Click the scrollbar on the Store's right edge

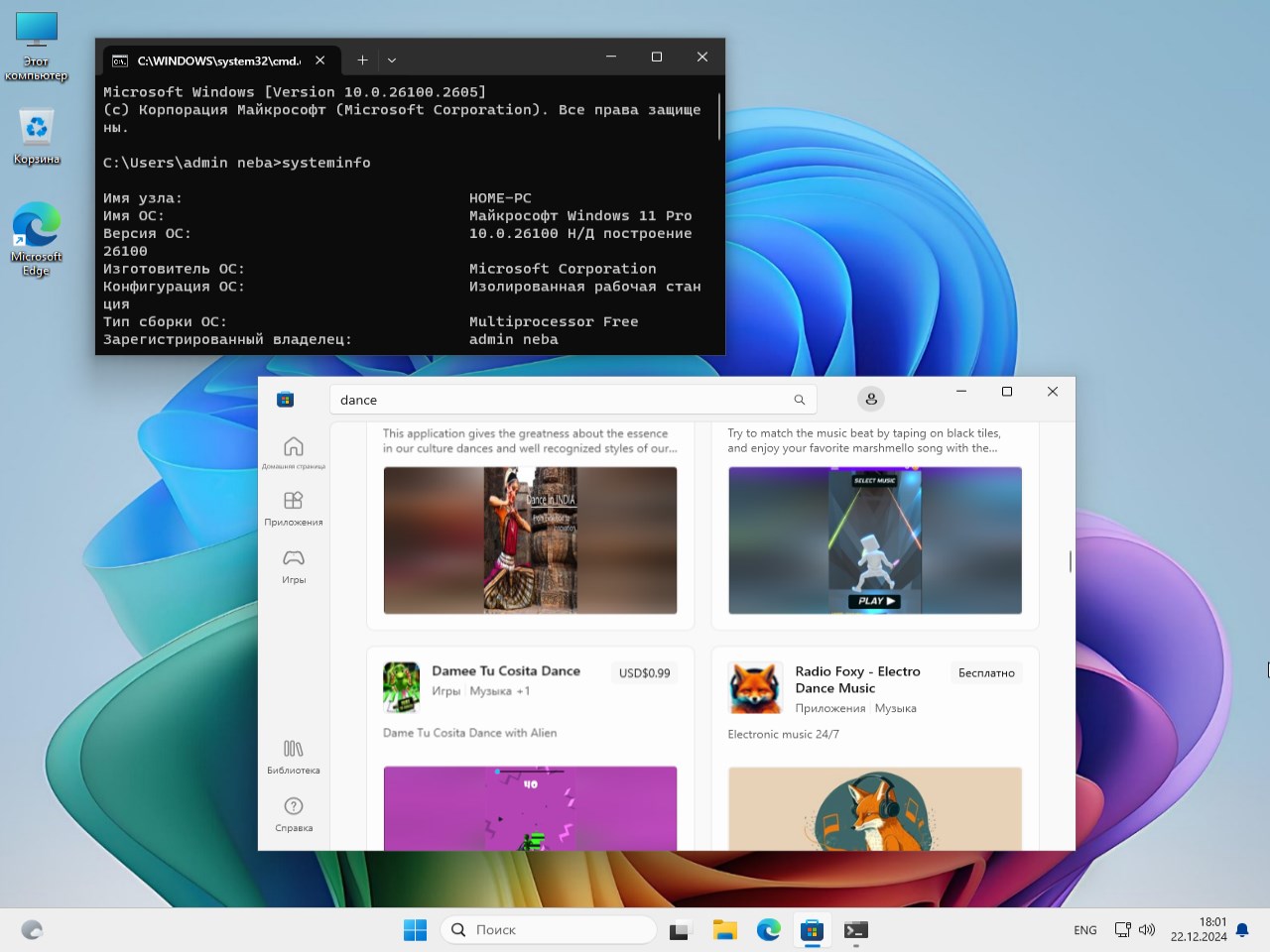(1070, 560)
